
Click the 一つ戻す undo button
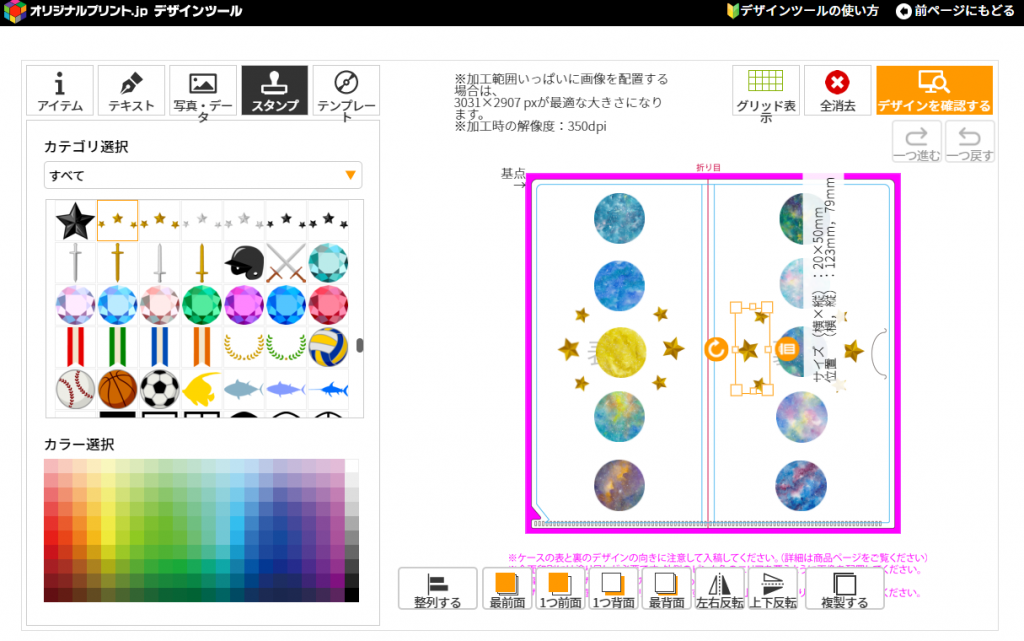click(x=970, y=142)
